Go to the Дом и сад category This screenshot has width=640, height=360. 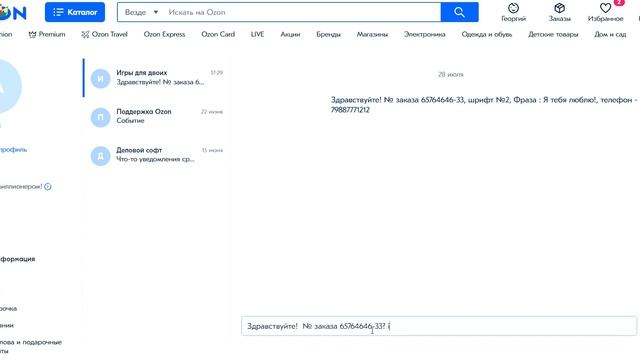click(610, 34)
